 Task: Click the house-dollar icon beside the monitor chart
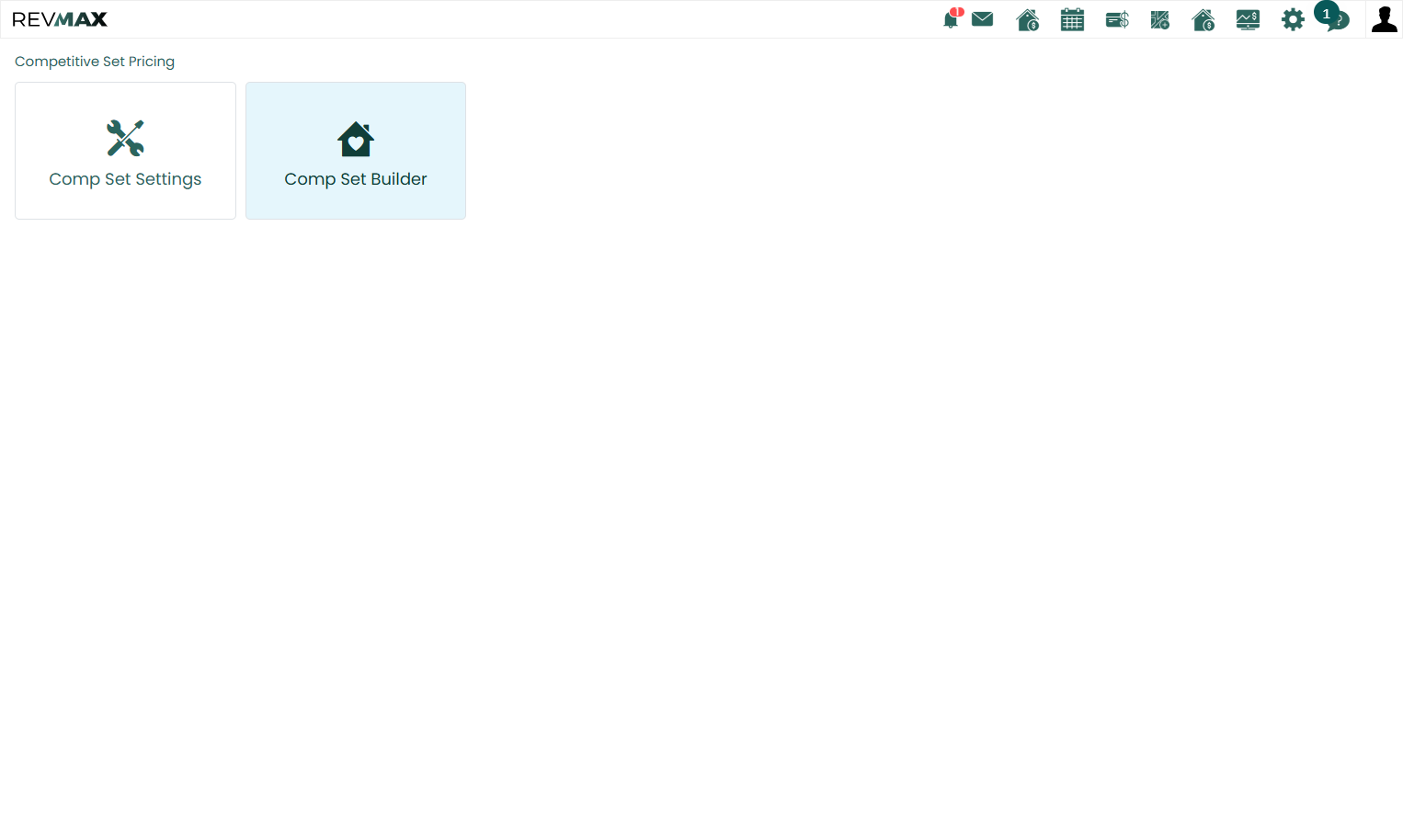(x=1203, y=19)
